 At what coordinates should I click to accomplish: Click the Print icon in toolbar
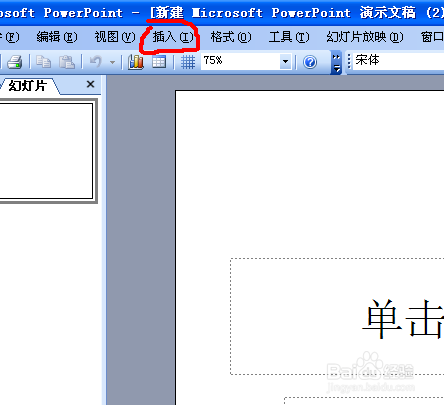pyautogui.click(x=14, y=62)
